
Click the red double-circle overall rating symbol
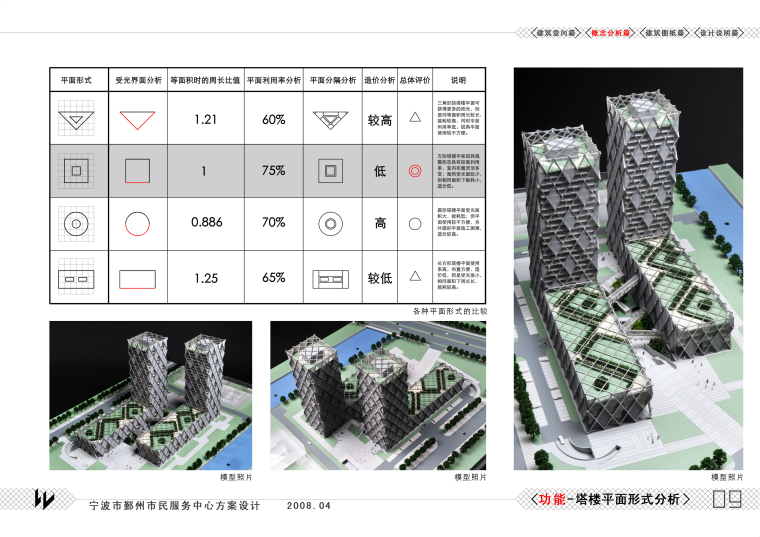tap(414, 171)
